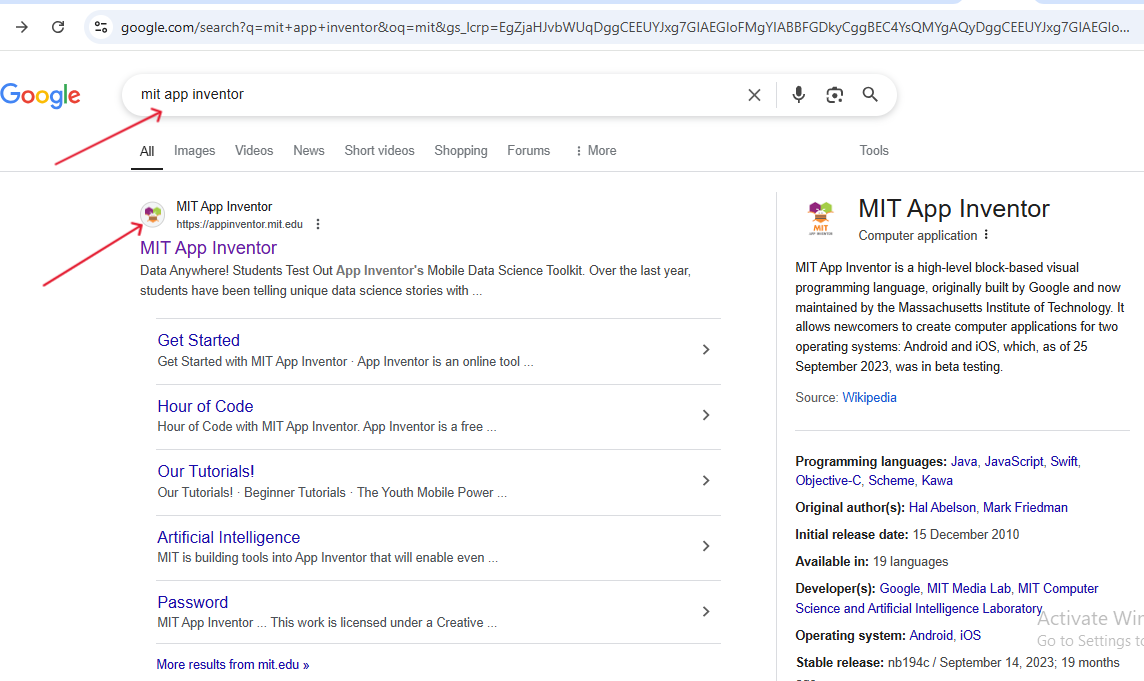Open Mark Friedman author link
This screenshot has height=681, width=1144.
[x=1025, y=507]
